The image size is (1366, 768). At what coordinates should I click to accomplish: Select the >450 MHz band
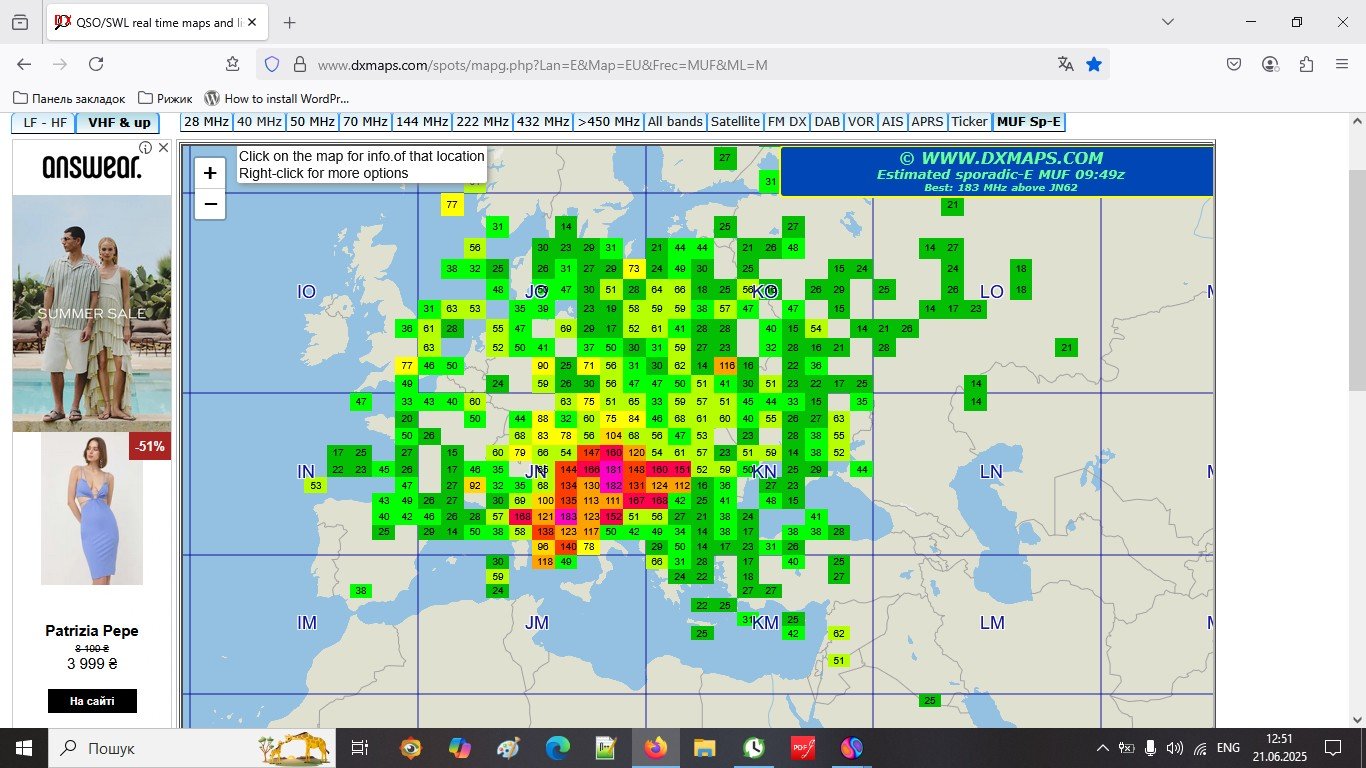point(608,122)
